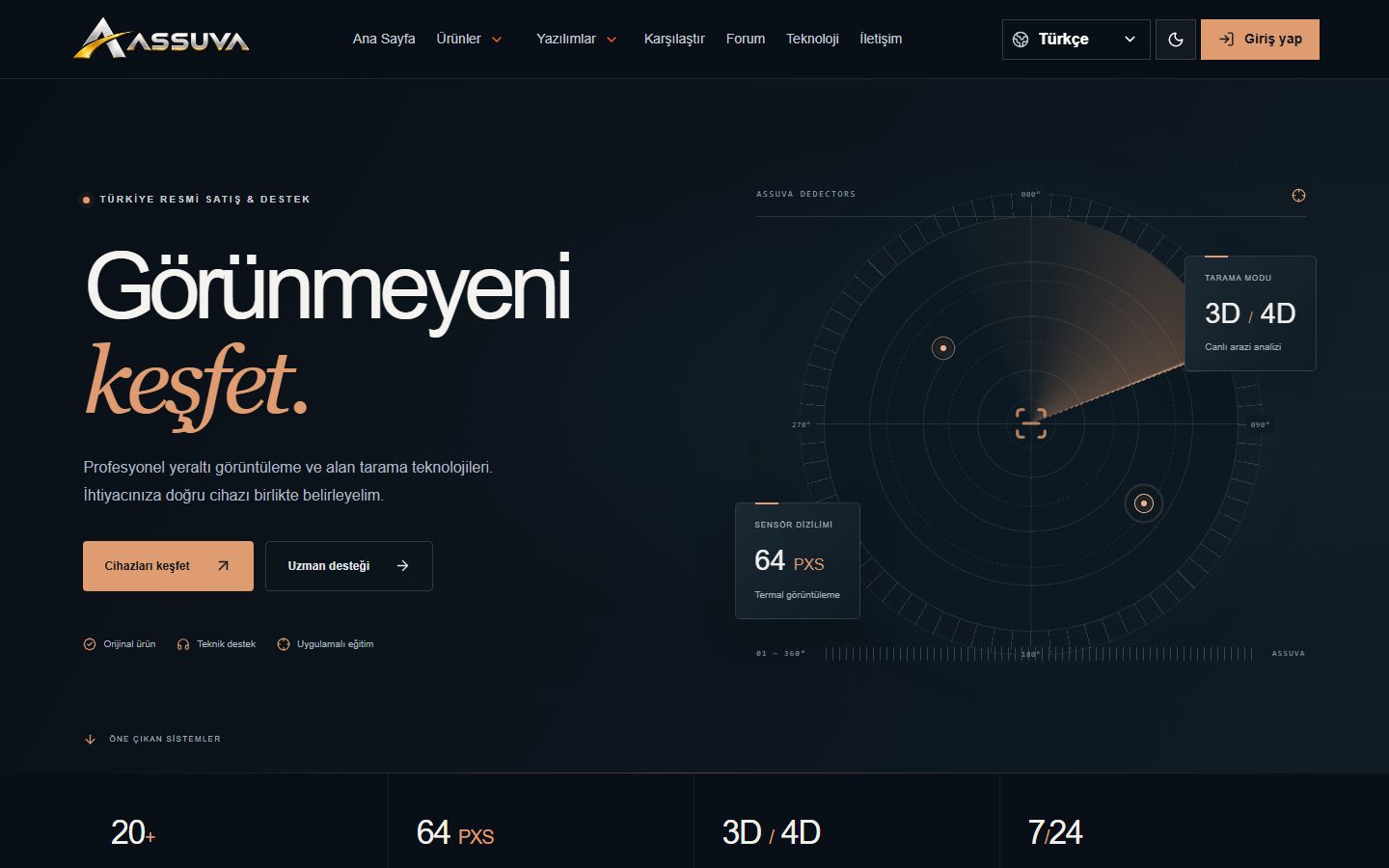Image resolution: width=1389 pixels, height=868 pixels.
Task: Open the Forum page
Action: pos(746,39)
